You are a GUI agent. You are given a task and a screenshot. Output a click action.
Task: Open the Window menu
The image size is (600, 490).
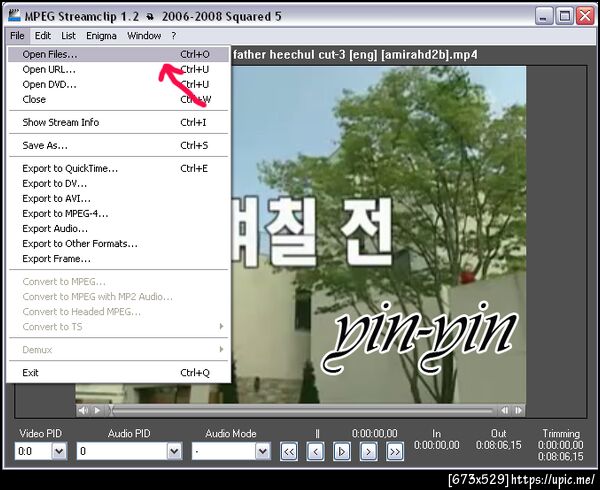(144, 36)
